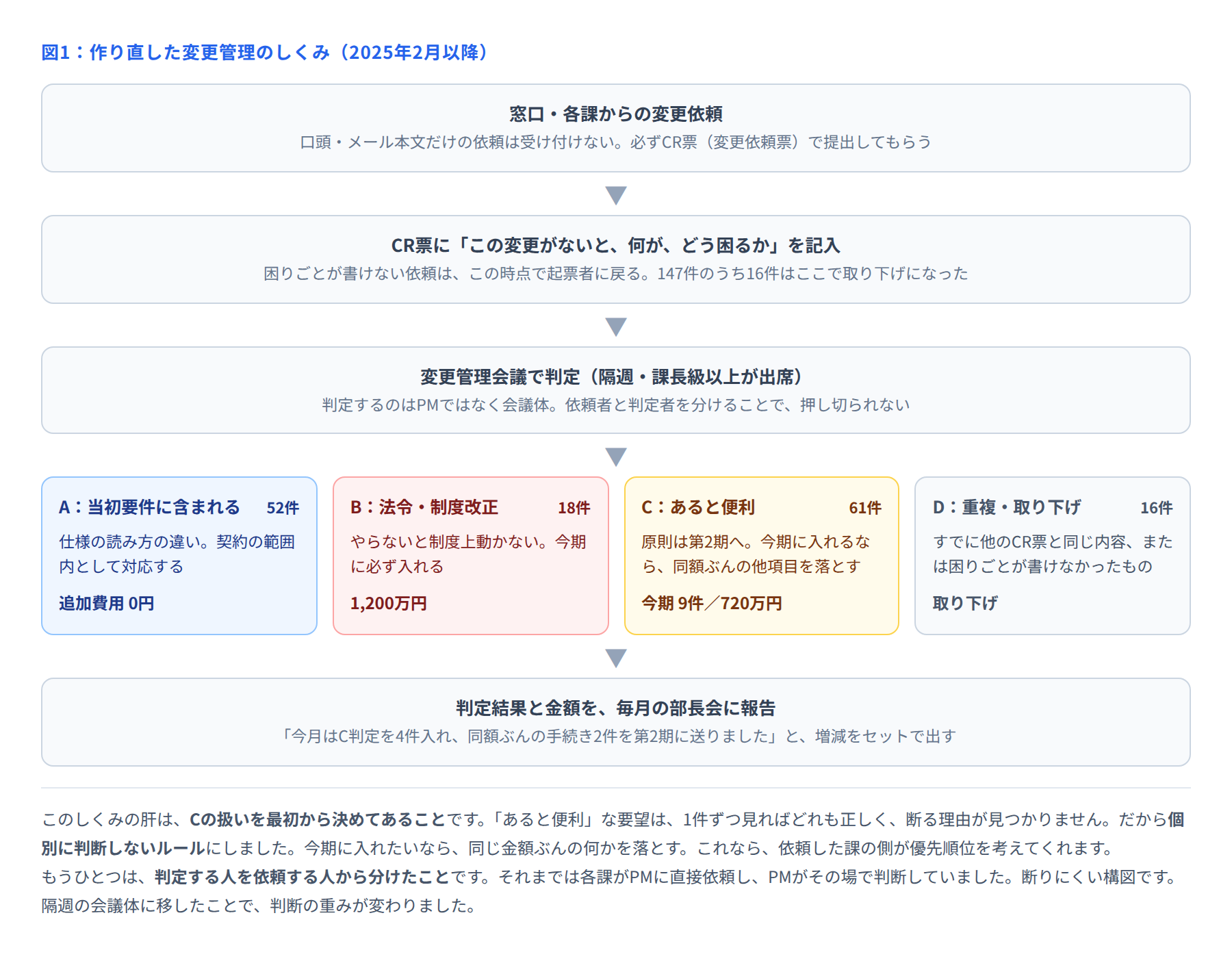Image resolution: width=1232 pixels, height=961 pixels.
Task: Click the sentence mentioning 147件のうち16件
Action: click(x=616, y=274)
